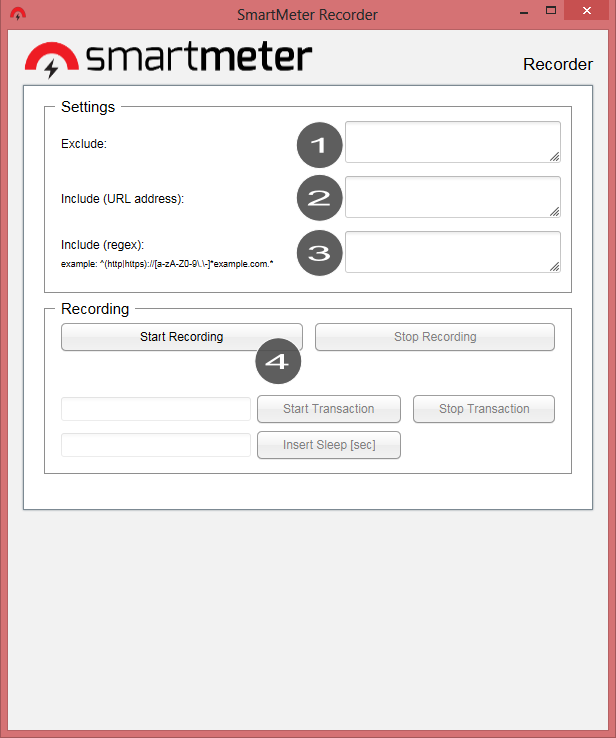
Task: Focus the Include (URL address) text area
Action: click(x=453, y=197)
